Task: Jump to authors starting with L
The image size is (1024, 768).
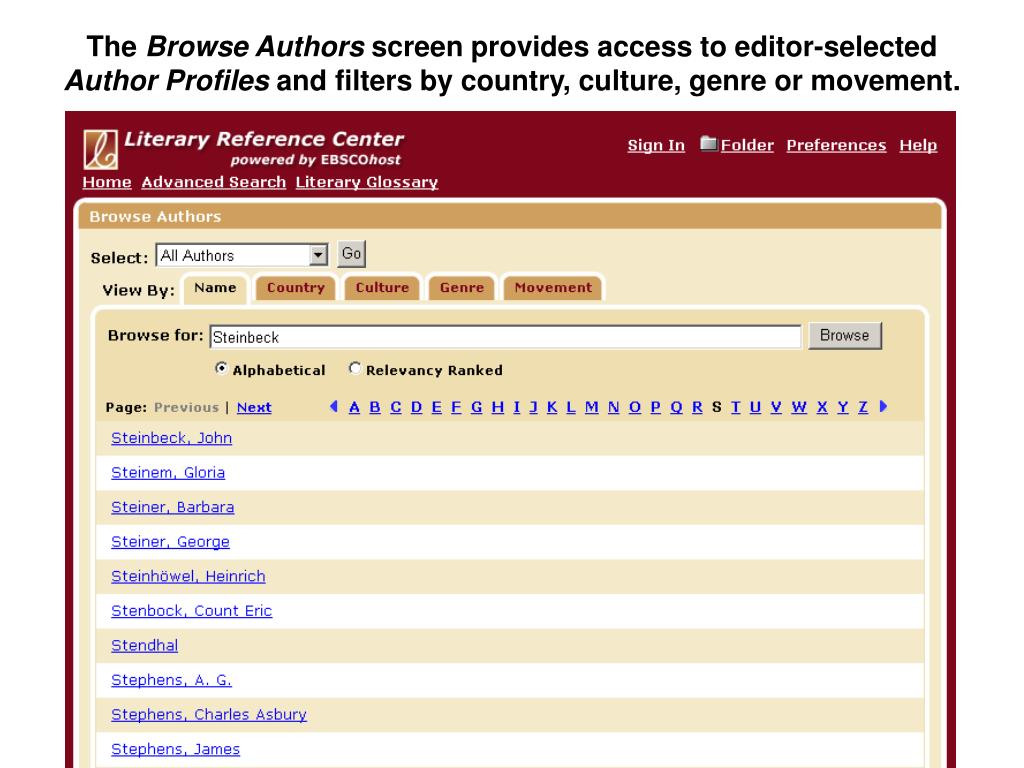Action: coord(571,407)
